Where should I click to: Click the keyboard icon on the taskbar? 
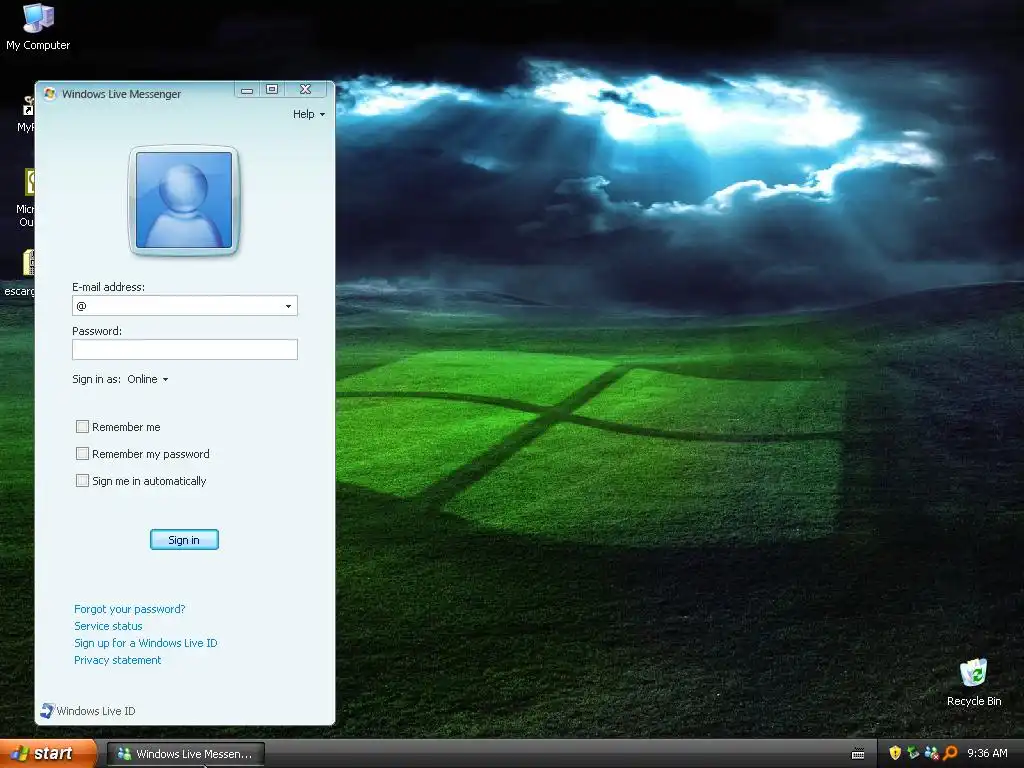(858, 754)
